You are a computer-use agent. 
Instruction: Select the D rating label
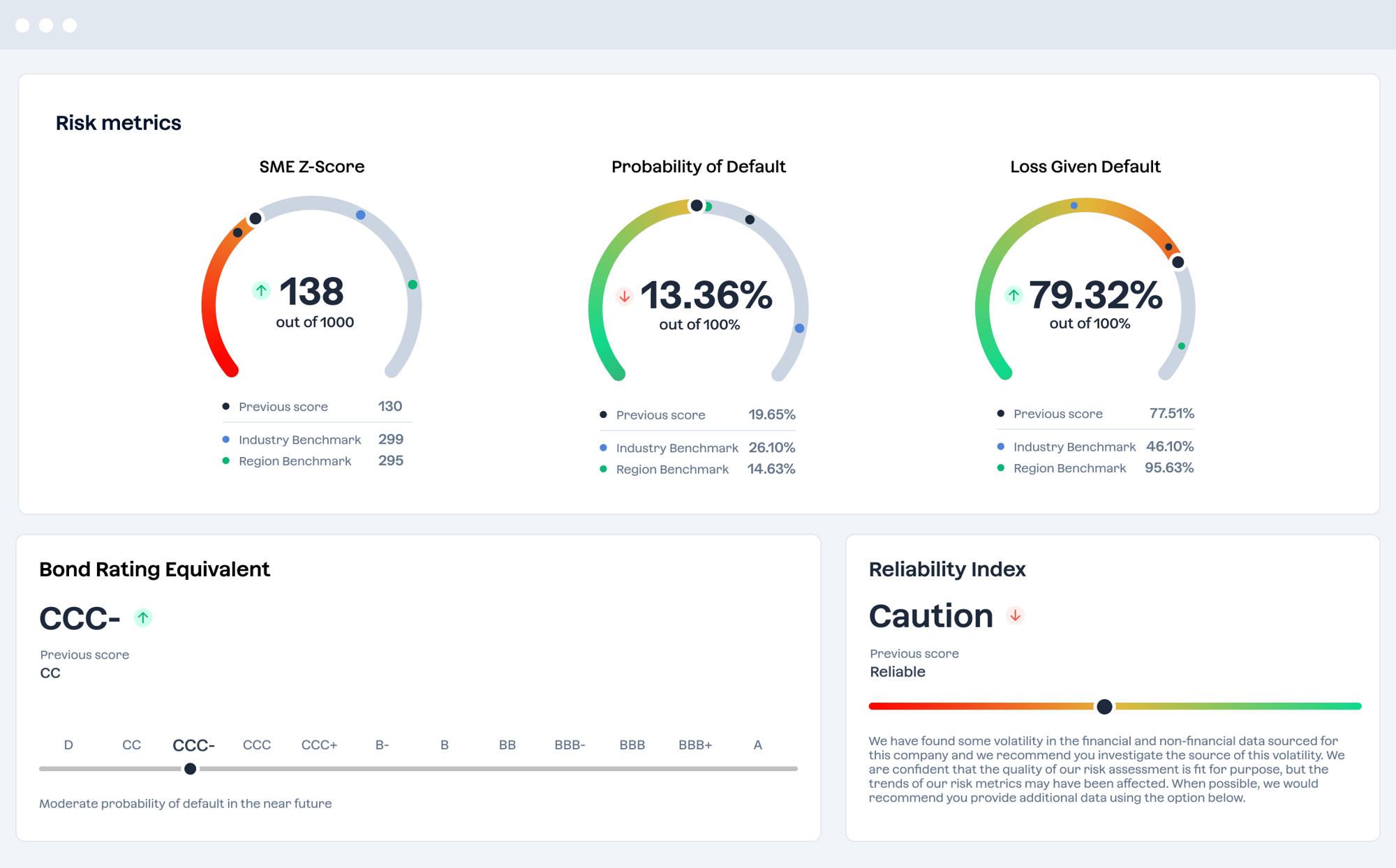coord(68,745)
